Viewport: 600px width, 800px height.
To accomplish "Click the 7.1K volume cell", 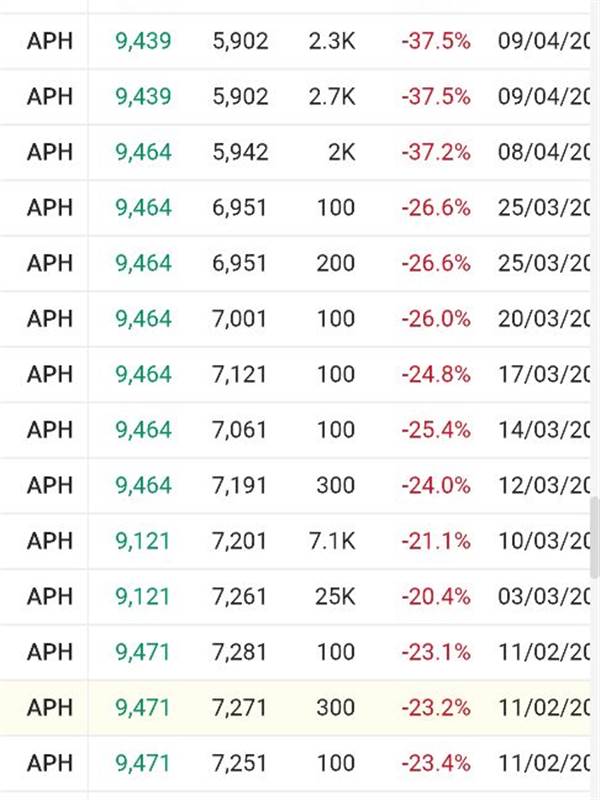I will point(333,541).
